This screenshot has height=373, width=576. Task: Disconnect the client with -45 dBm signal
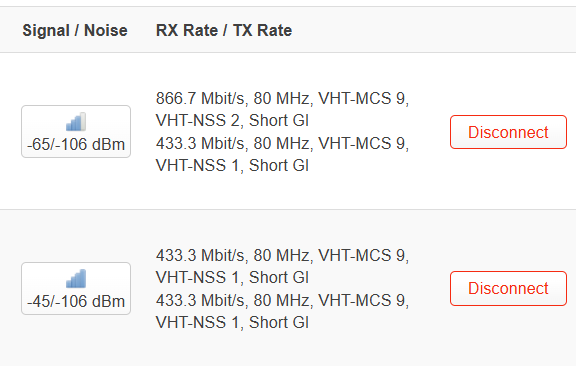click(x=508, y=288)
